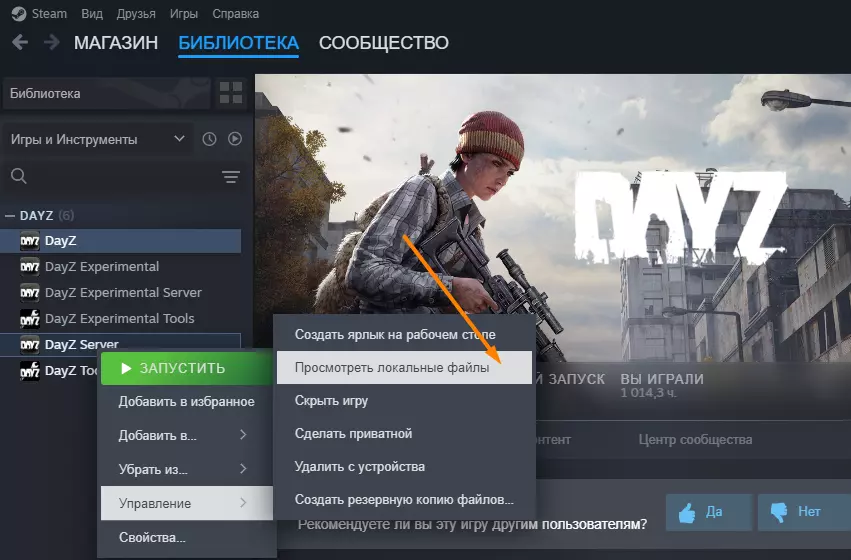Viewport: 851px width, 560px height.
Task: Select DayZ Experimental Tools entry
Action: pyautogui.click(x=120, y=319)
